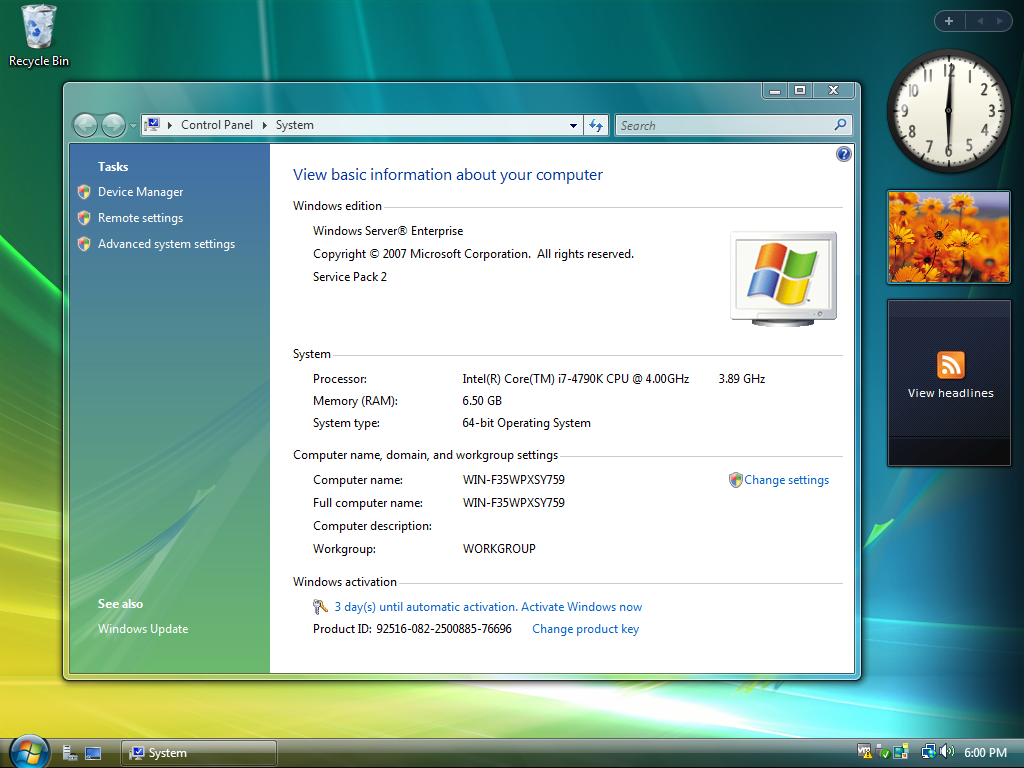Open the recent pages dropdown arrow
The width and height of the screenshot is (1024, 768).
coord(133,125)
